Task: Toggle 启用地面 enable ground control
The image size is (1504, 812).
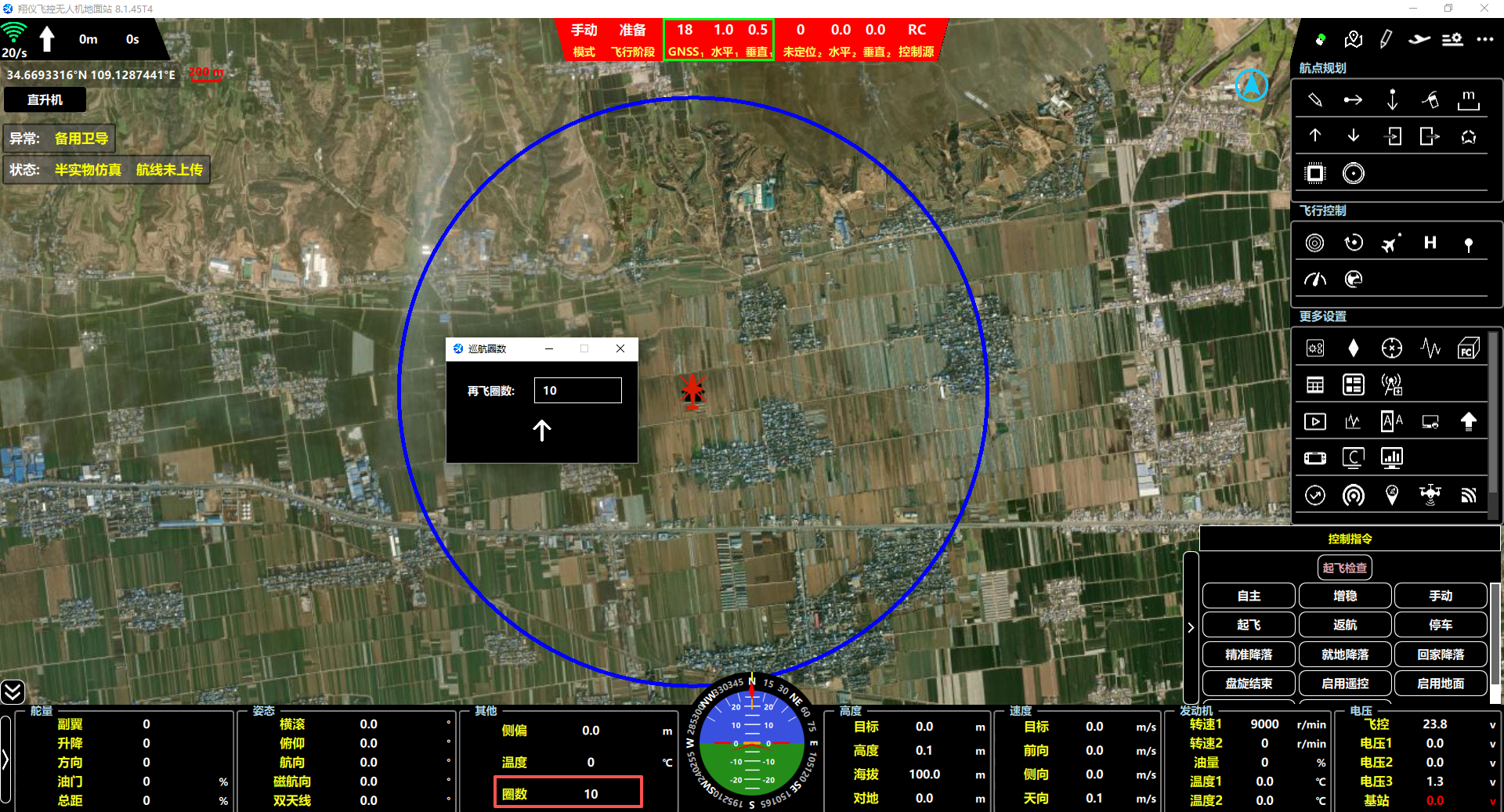Action: point(1441,684)
